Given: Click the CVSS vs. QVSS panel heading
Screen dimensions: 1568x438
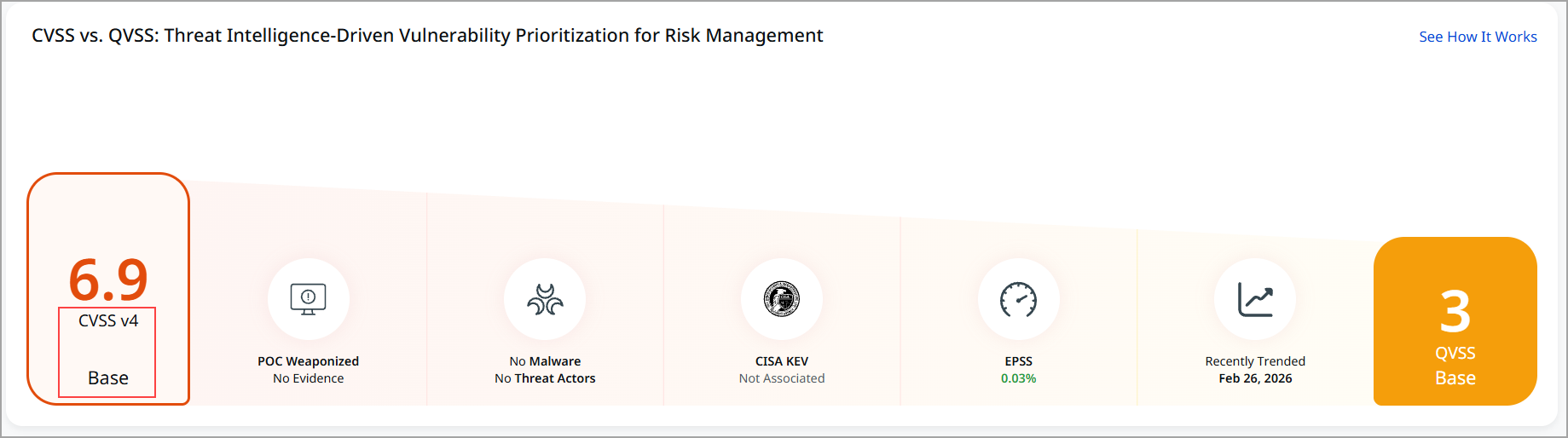Looking at the screenshot, I should (427, 36).
